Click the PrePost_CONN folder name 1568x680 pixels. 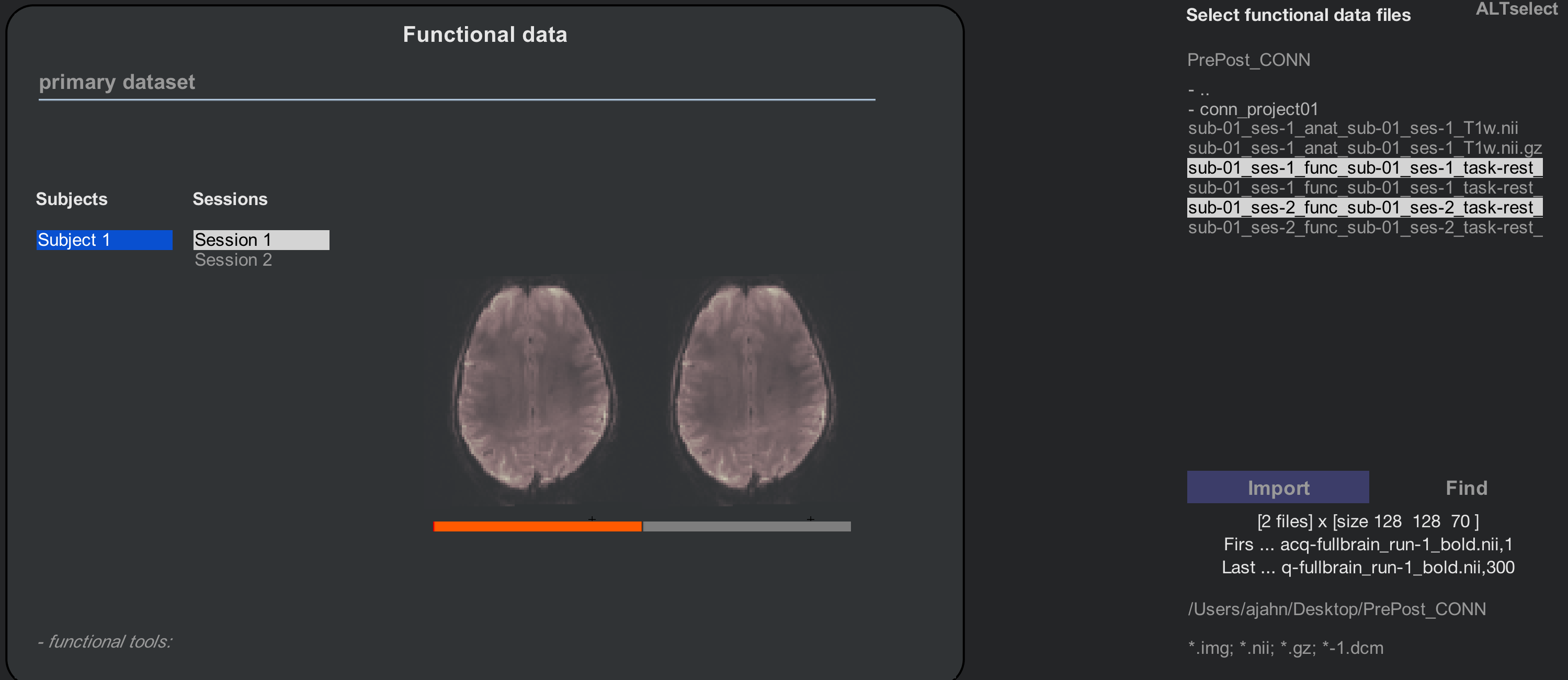1248,60
